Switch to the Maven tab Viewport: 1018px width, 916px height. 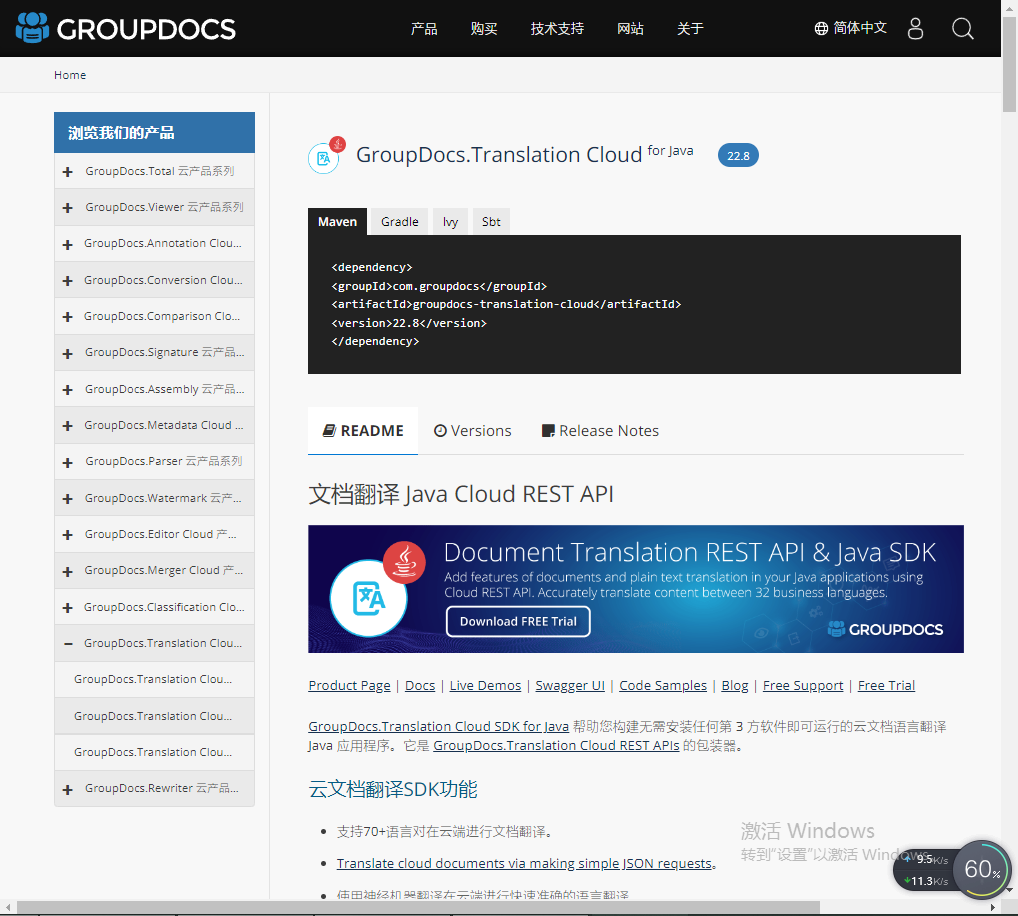tap(338, 221)
